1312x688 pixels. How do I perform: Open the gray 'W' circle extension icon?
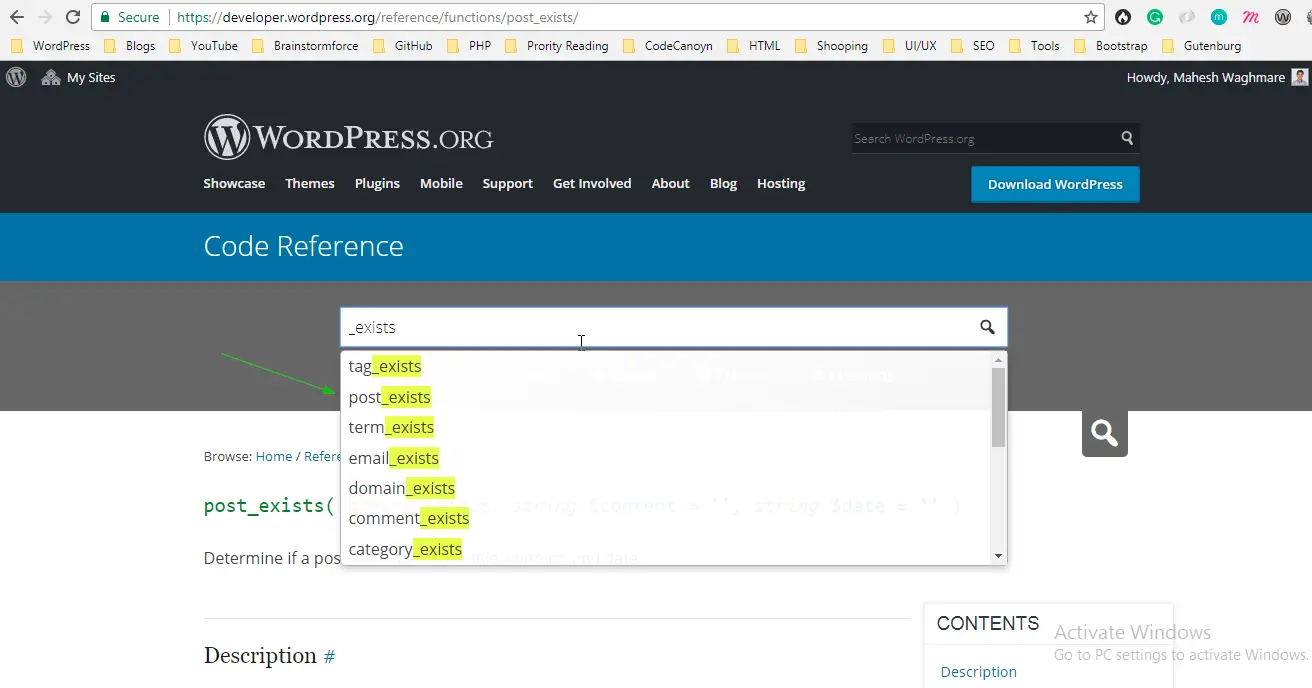tap(1283, 17)
